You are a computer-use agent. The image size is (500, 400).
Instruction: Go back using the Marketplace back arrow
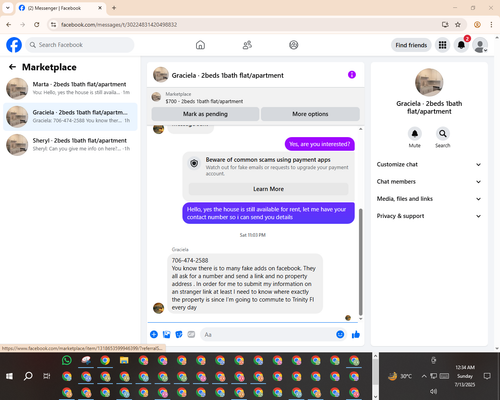click(x=12, y=67)
